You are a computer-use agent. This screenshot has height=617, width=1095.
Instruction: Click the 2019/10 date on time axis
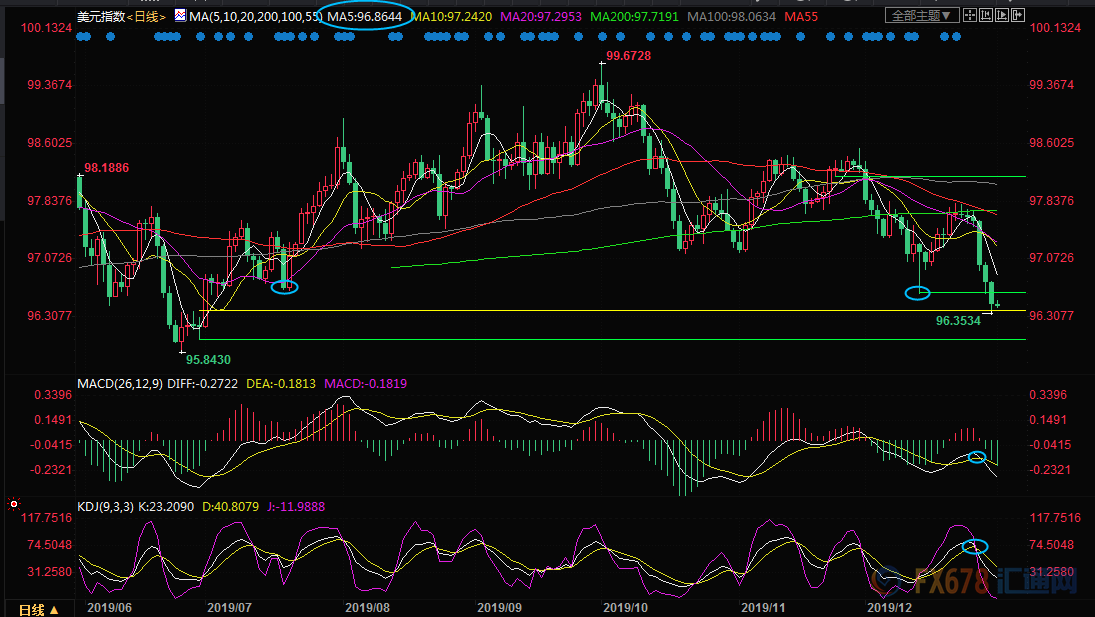tap(628, 607)
